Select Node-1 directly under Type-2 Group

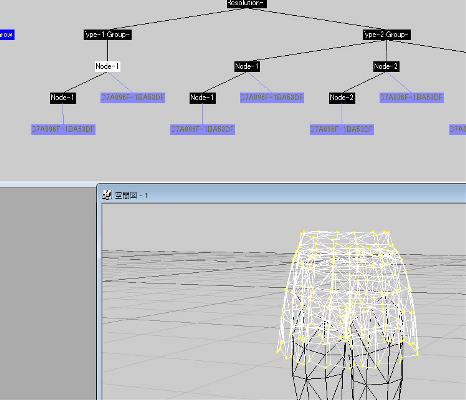[x=247, y=66]
